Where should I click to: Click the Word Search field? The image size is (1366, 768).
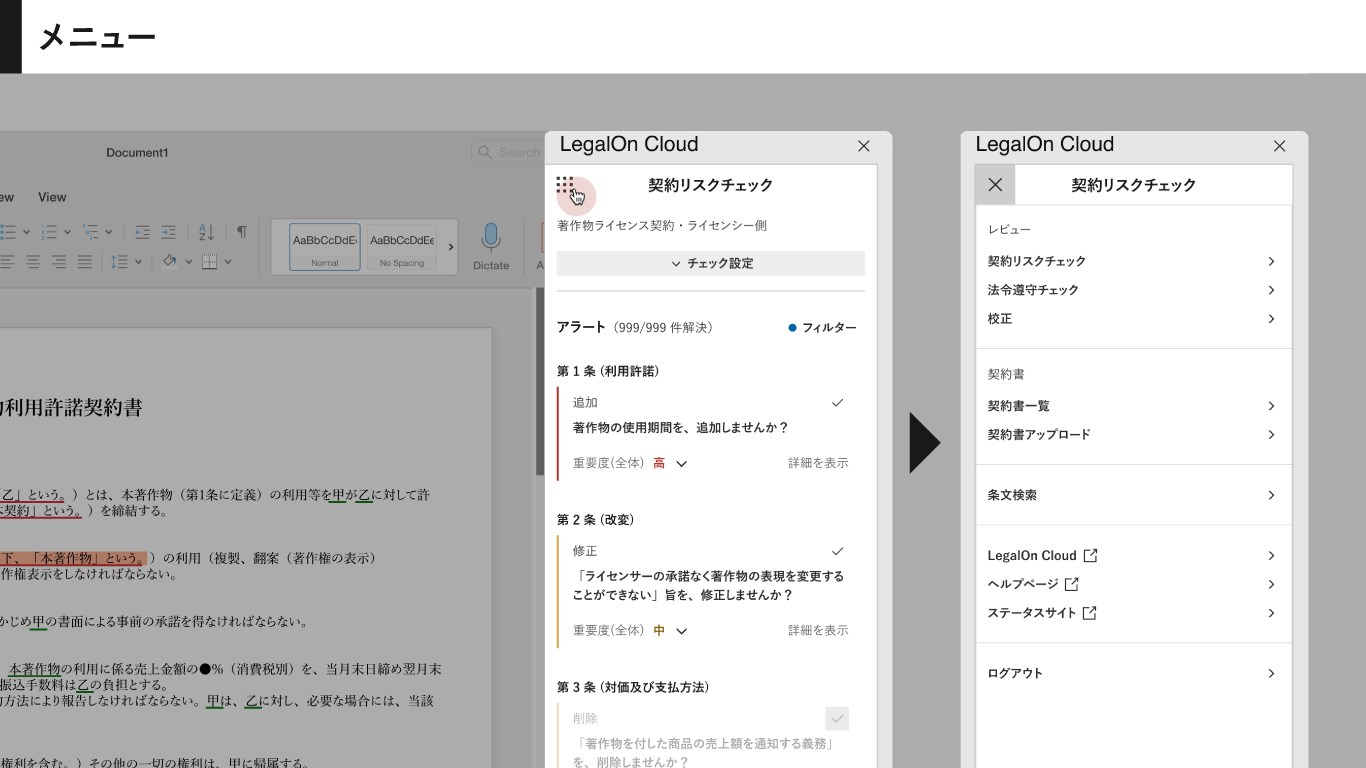click(x=509, y=152)
